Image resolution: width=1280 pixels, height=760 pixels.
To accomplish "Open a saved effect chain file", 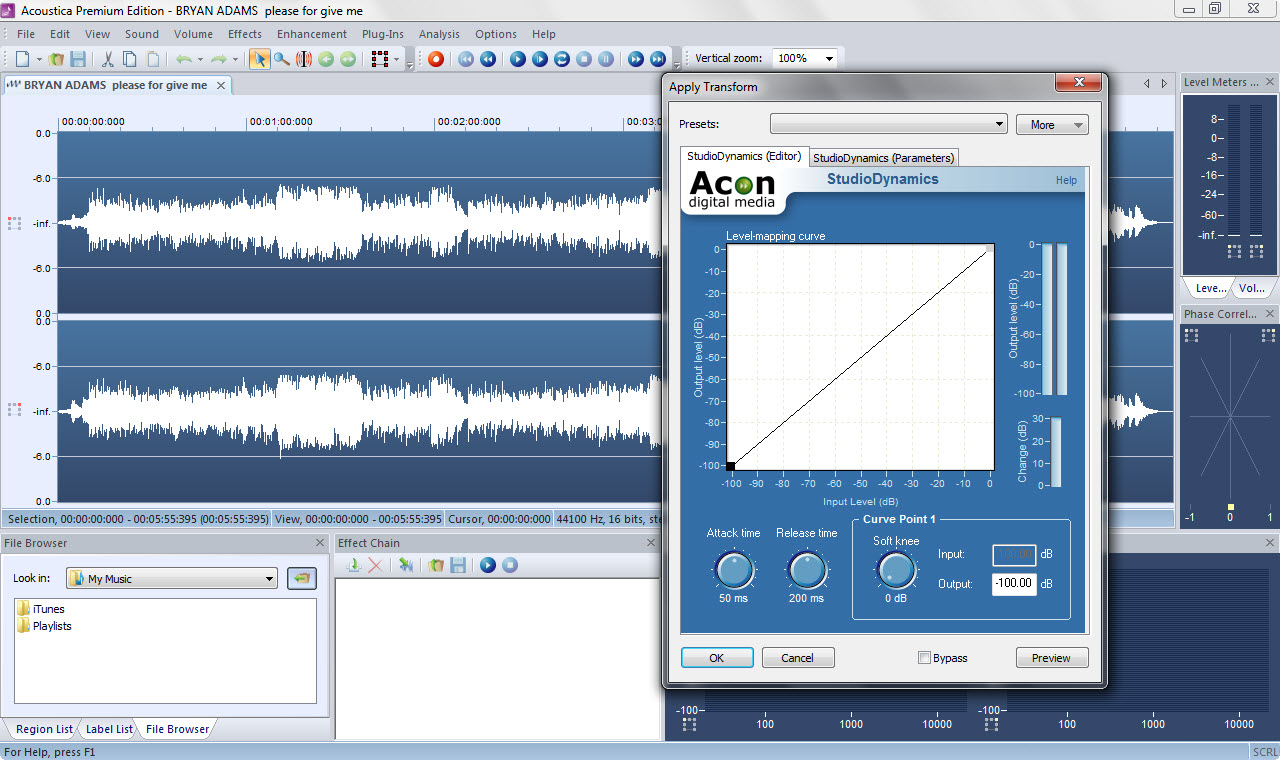I will [x=436, y=565].
